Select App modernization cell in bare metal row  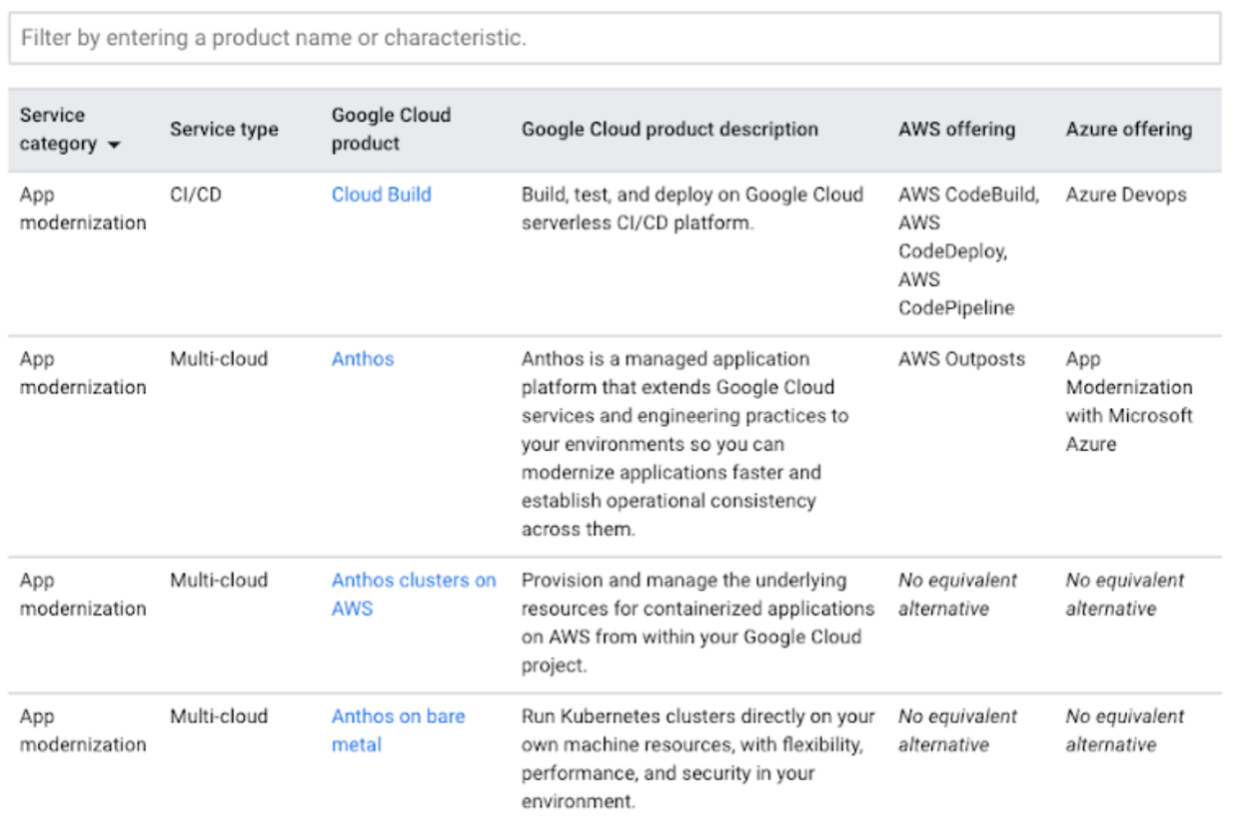click(x=83, y=730)
